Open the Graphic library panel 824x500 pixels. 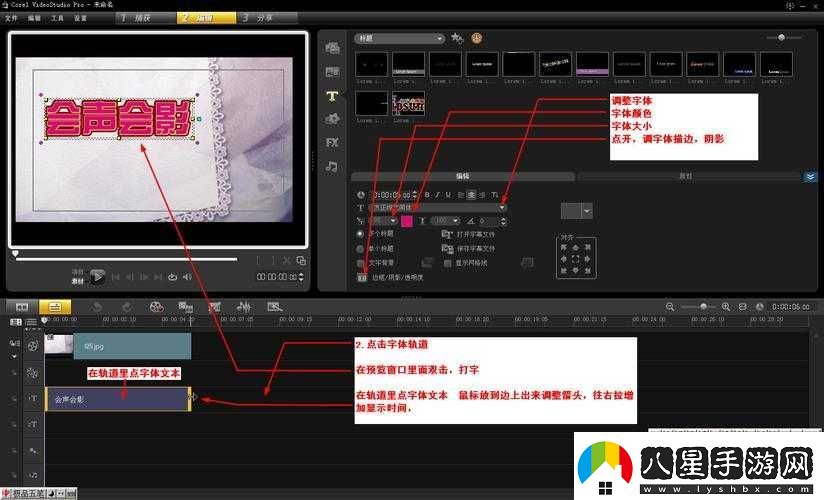click(x=332, y=119)
